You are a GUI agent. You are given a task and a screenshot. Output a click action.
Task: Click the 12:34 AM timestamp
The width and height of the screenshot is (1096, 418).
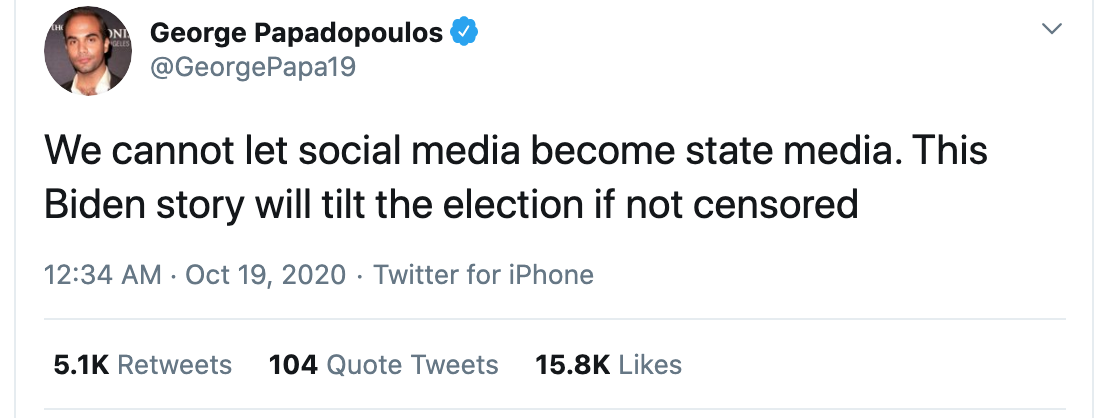click(103, 275)
